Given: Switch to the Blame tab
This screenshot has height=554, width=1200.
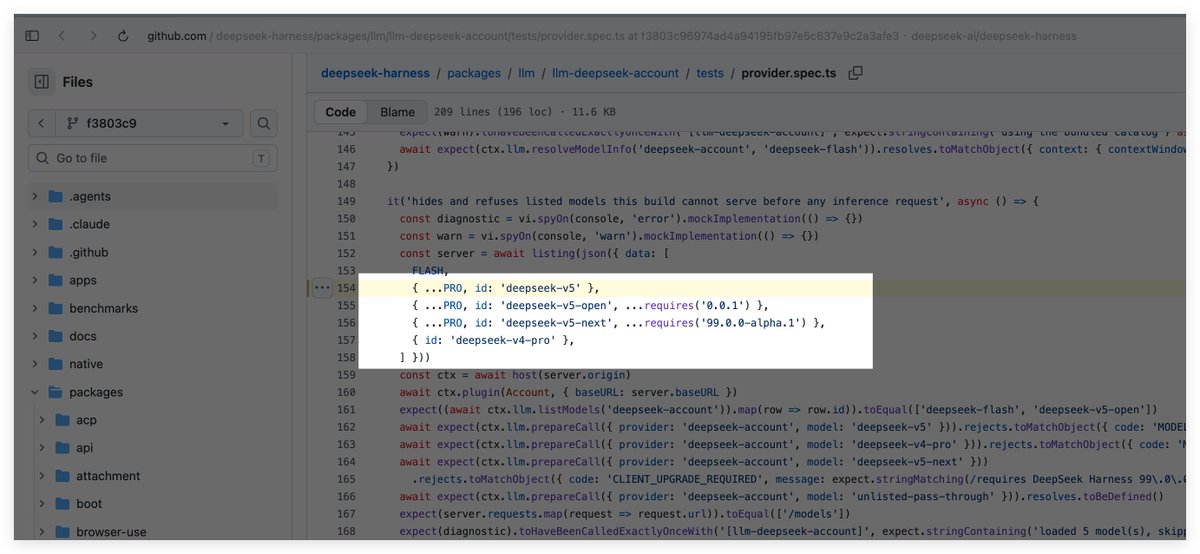Looking at the screenshot, I should pyautogui.click(x=397, y=112).
